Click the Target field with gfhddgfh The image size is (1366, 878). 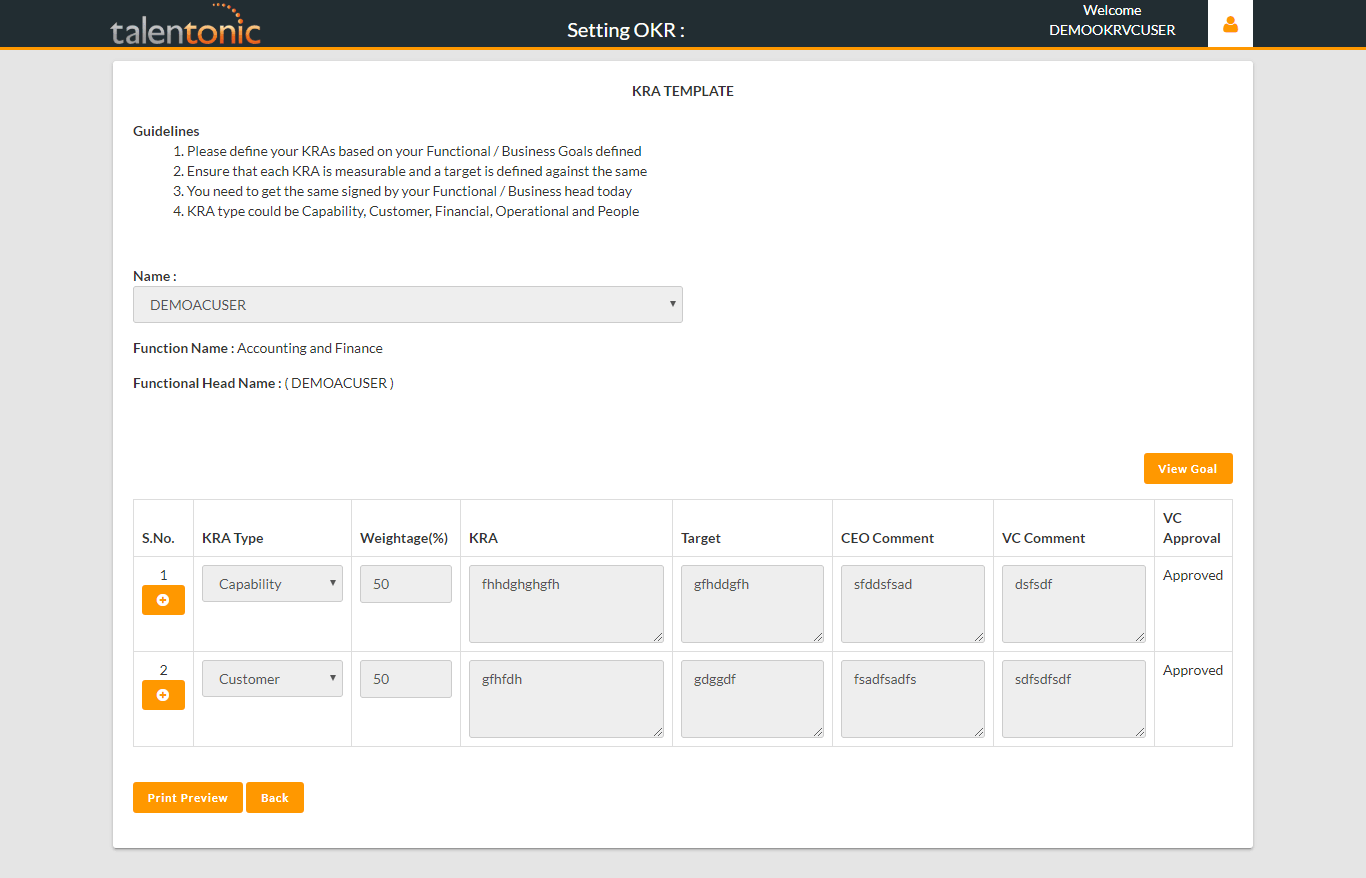pyautogui.click(x=752, y=603)
